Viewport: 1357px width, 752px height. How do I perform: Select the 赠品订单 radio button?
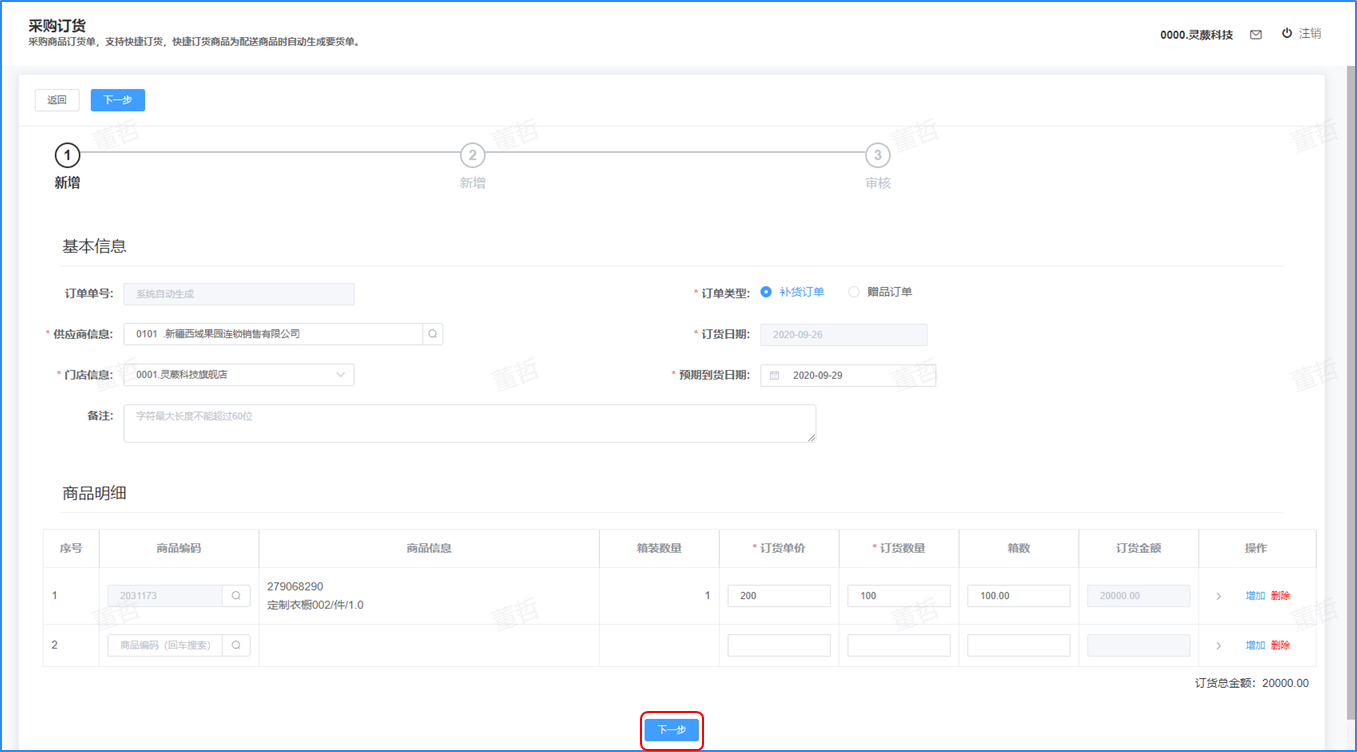pyautogui.click(x=854, y=292)
